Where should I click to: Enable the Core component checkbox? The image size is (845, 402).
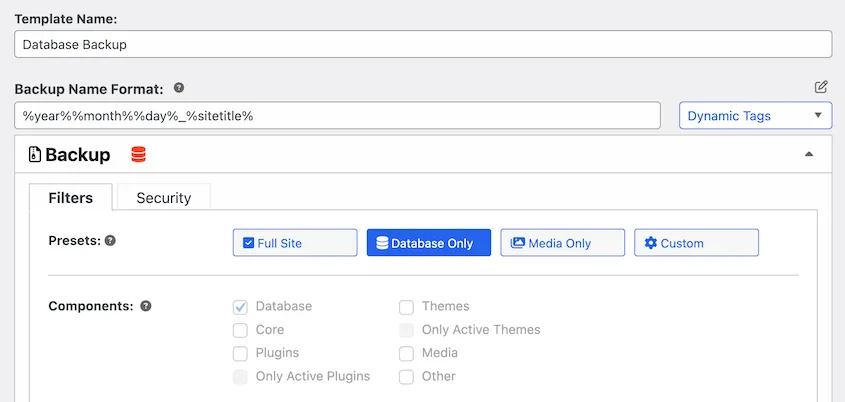point(240,330)
